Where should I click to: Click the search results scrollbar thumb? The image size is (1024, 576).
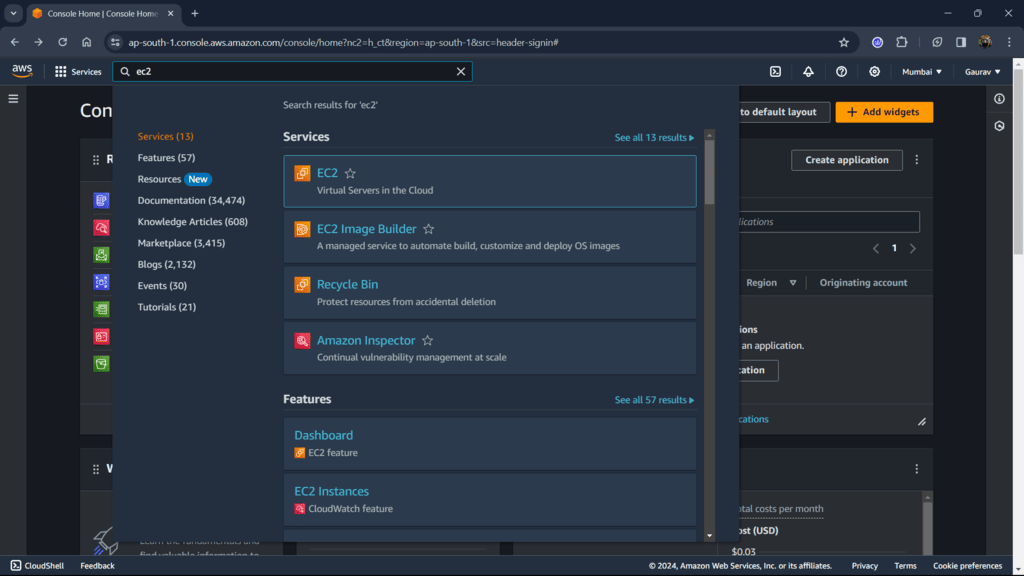point(709,172)
